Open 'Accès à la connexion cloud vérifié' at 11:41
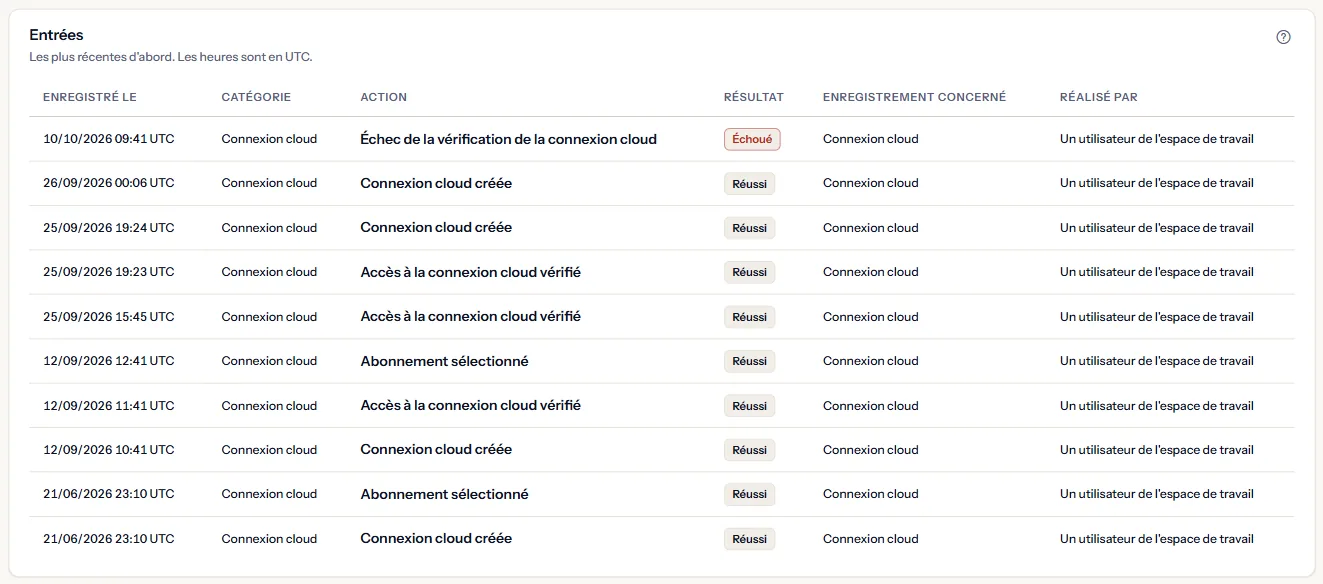 [471, 406]
